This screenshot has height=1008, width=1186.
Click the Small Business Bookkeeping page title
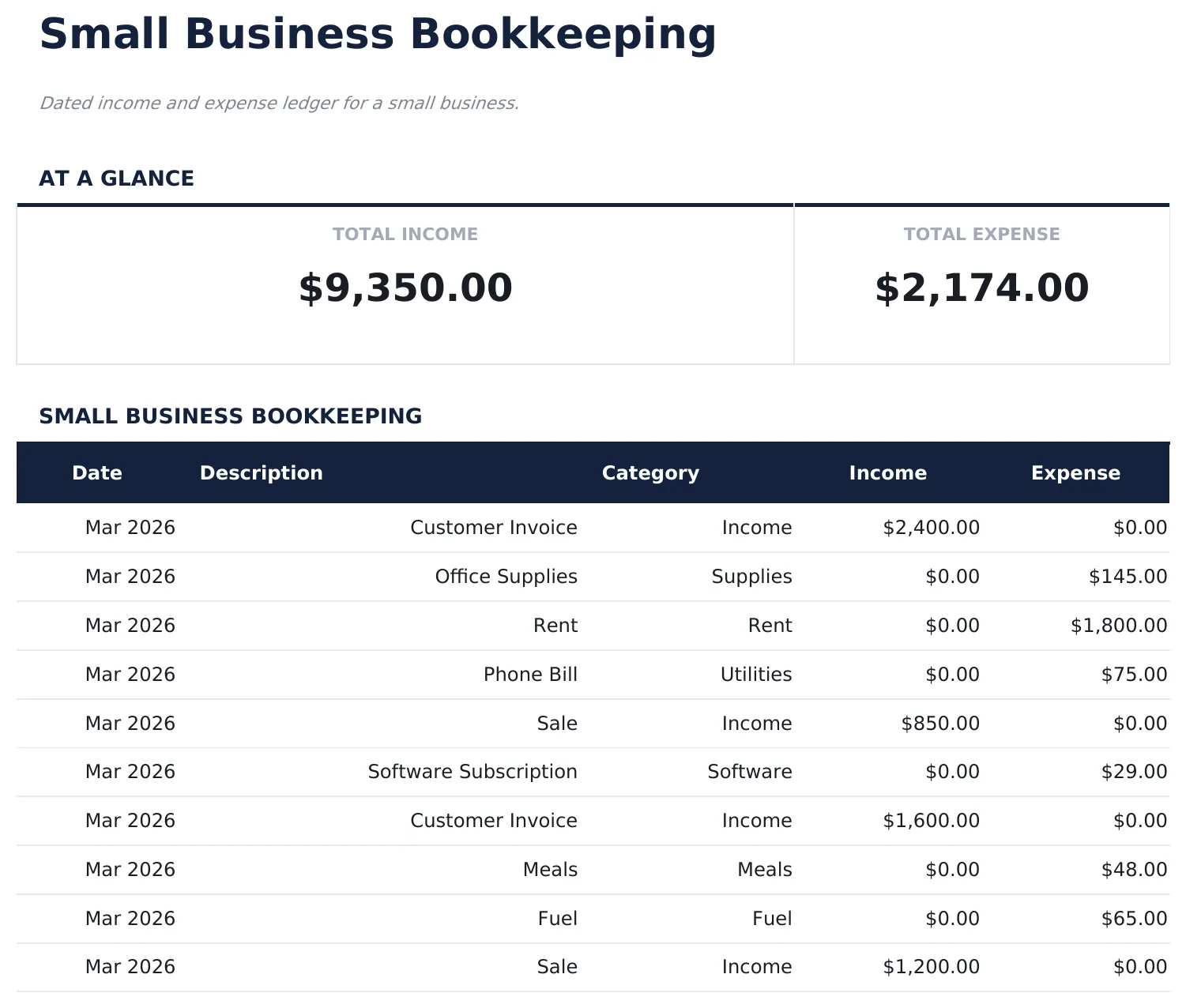378,33
